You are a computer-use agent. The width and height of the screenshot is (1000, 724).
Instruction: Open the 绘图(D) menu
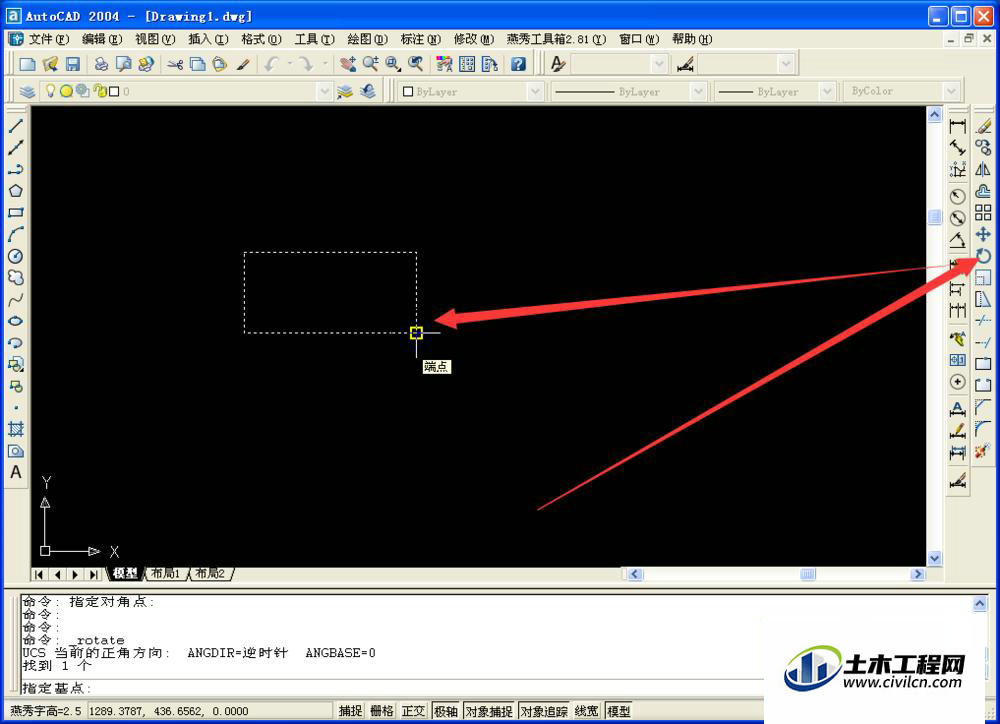[x=367, y=39]
